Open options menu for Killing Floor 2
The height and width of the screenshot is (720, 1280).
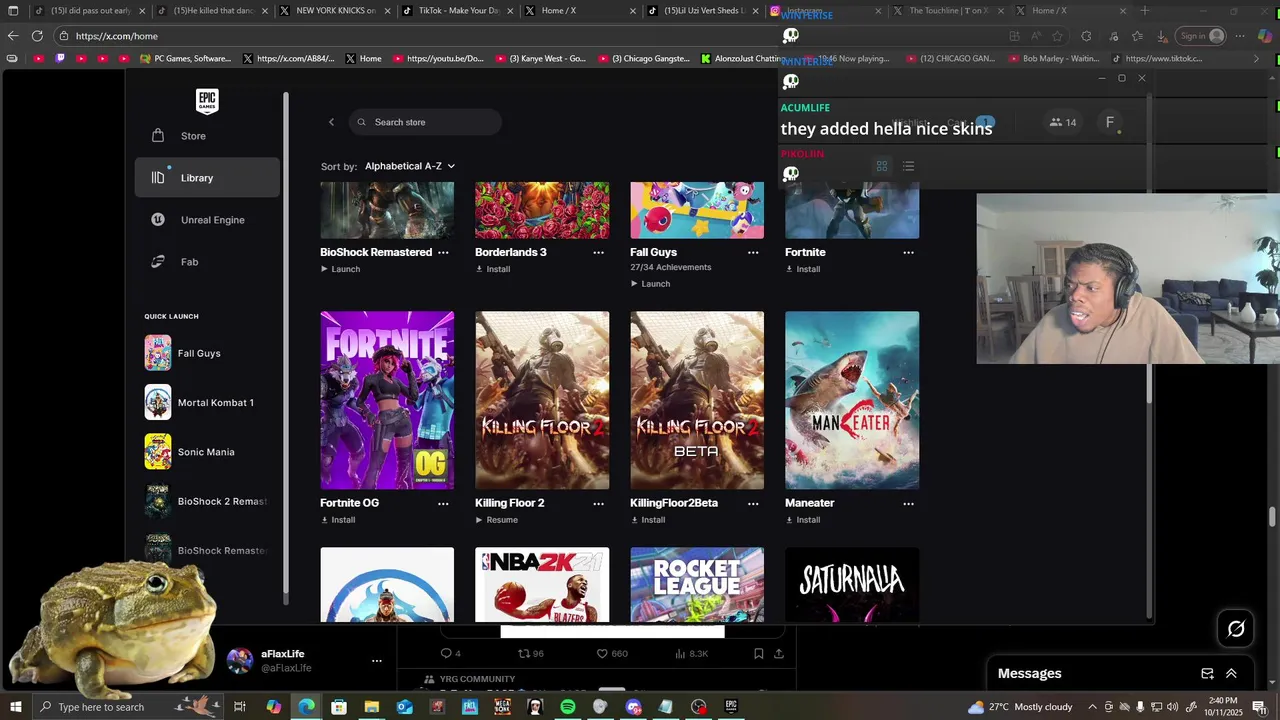(x=598, y=504)
